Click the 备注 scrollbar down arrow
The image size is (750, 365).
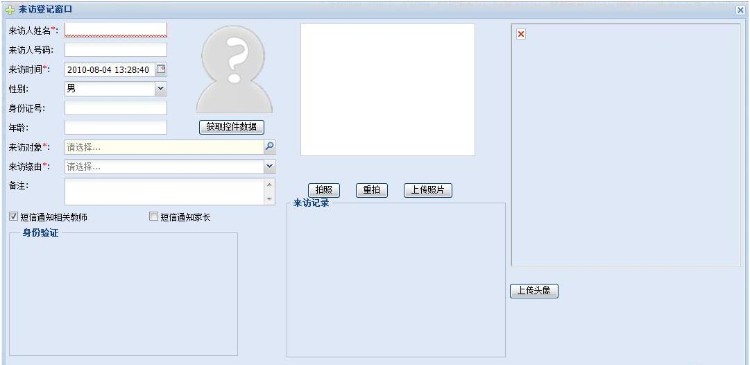point(270,199)
